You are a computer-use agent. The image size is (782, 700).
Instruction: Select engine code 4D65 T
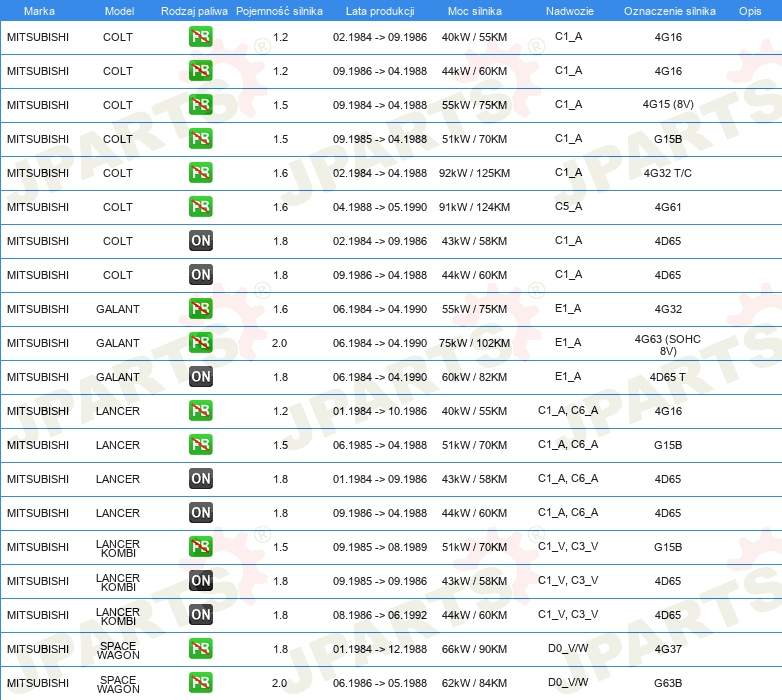[667, 377]
